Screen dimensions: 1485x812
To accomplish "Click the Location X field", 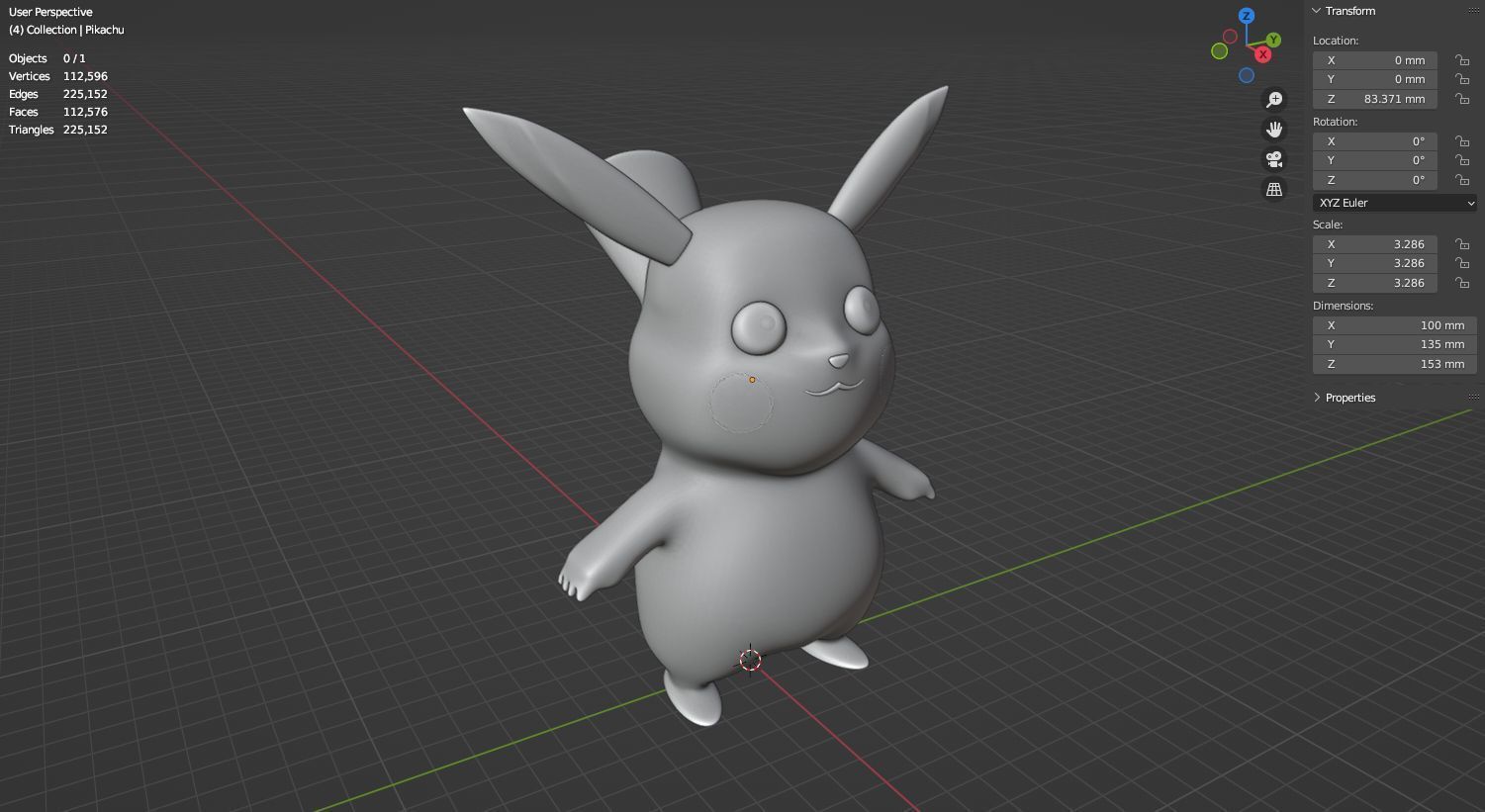I will click(x=1375, y=60).
